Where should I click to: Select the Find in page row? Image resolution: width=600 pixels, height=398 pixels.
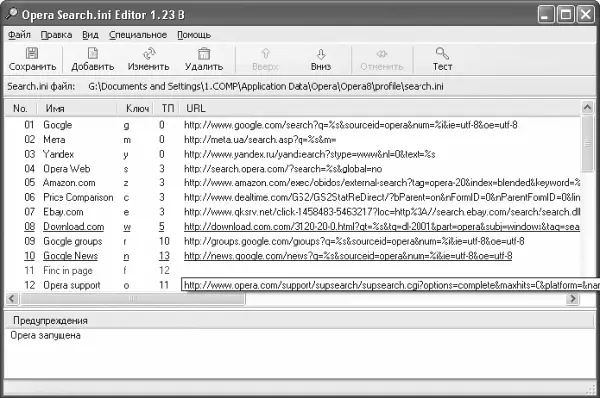[292, 270]
